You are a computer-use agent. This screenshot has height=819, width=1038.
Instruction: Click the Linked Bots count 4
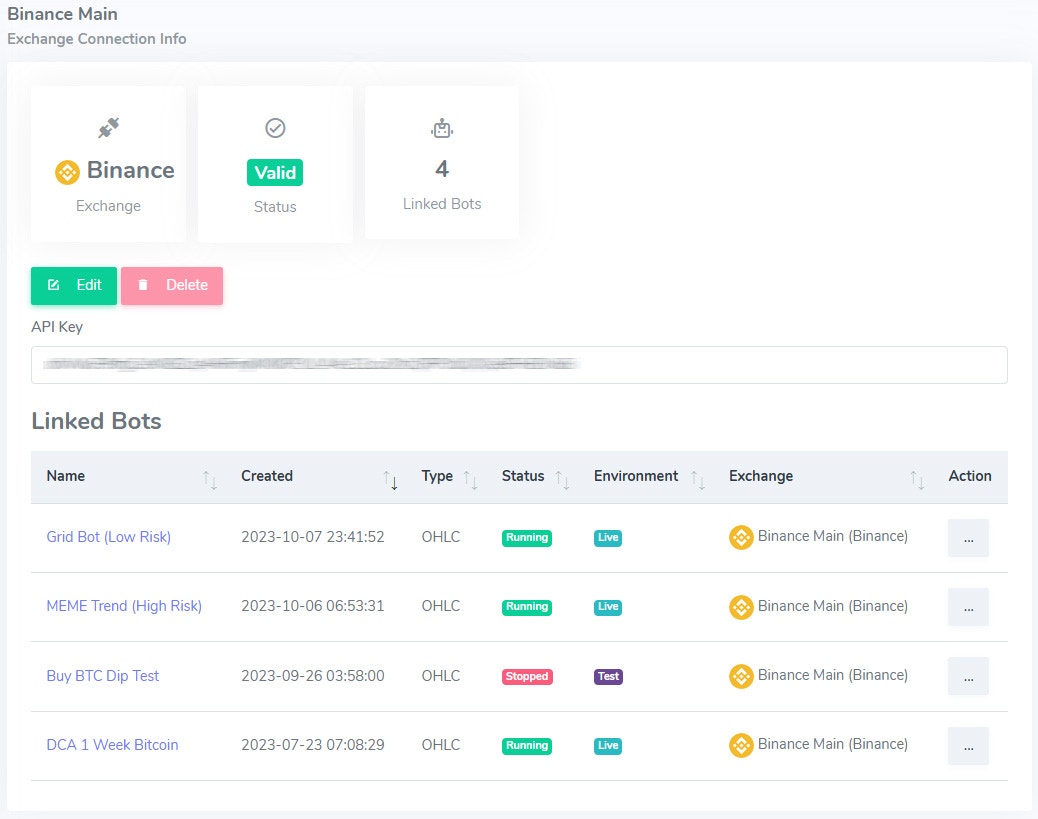tap(442, 169)
